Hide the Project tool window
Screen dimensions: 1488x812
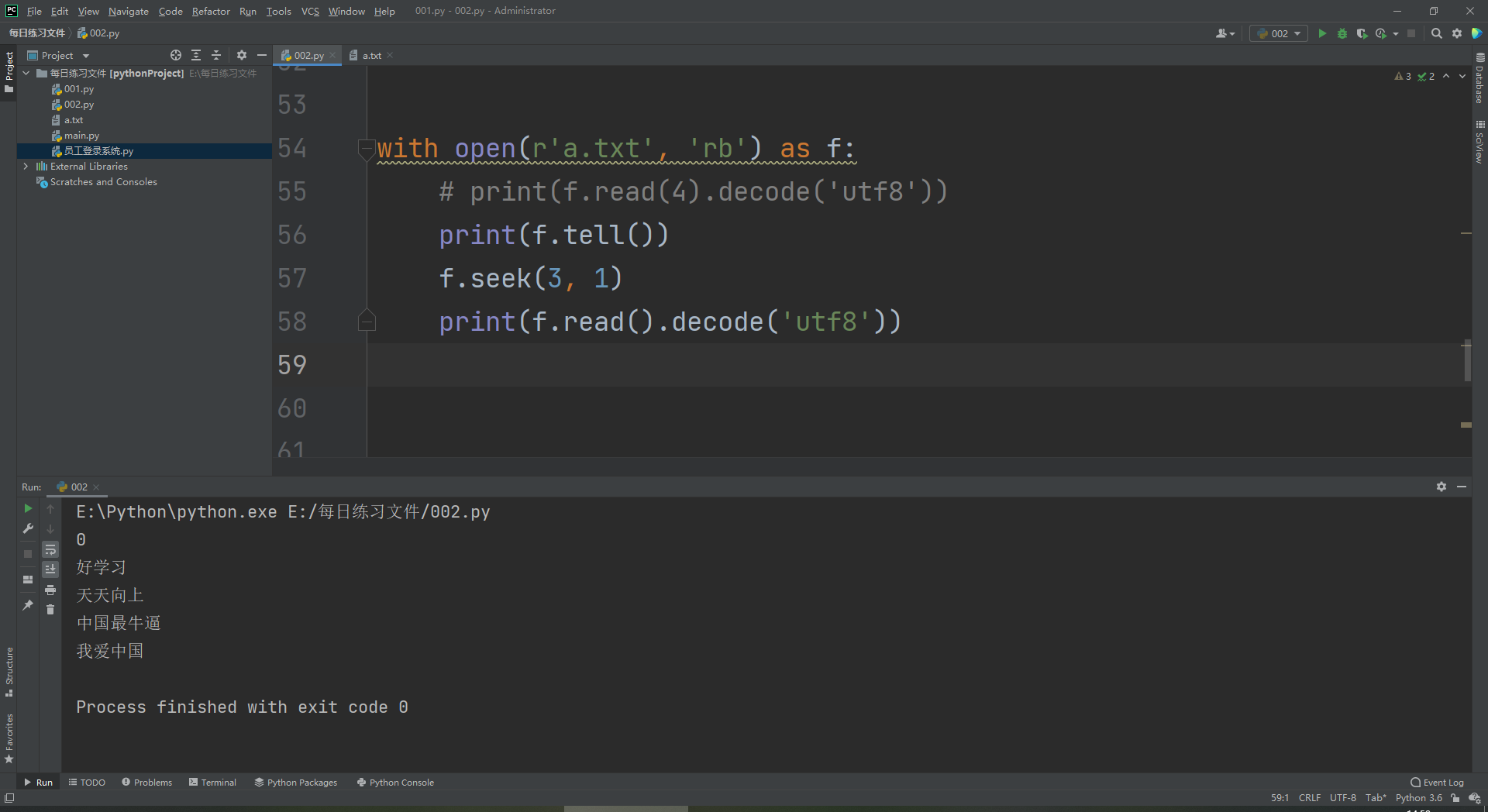coord(262,55)
